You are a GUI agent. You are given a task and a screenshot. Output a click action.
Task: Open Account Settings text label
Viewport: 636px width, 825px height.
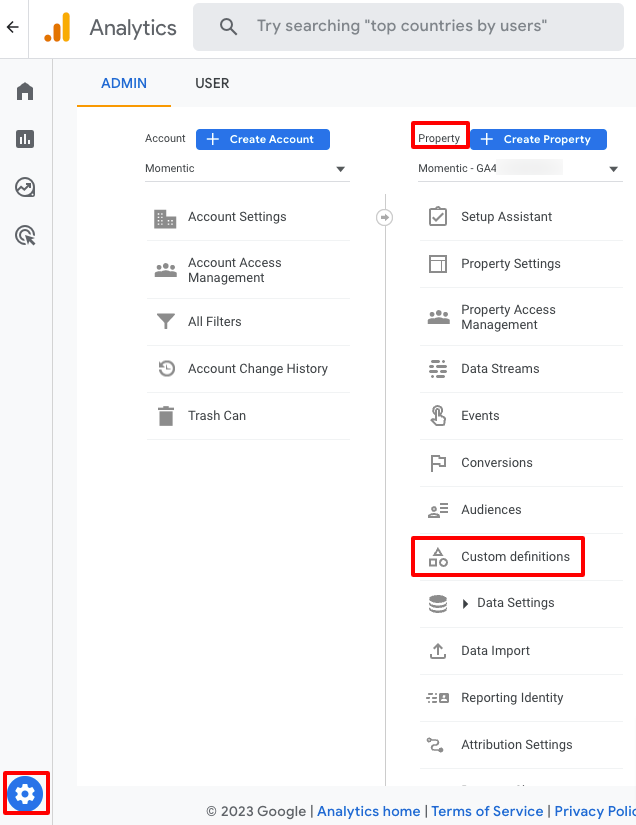pos(237,217)
